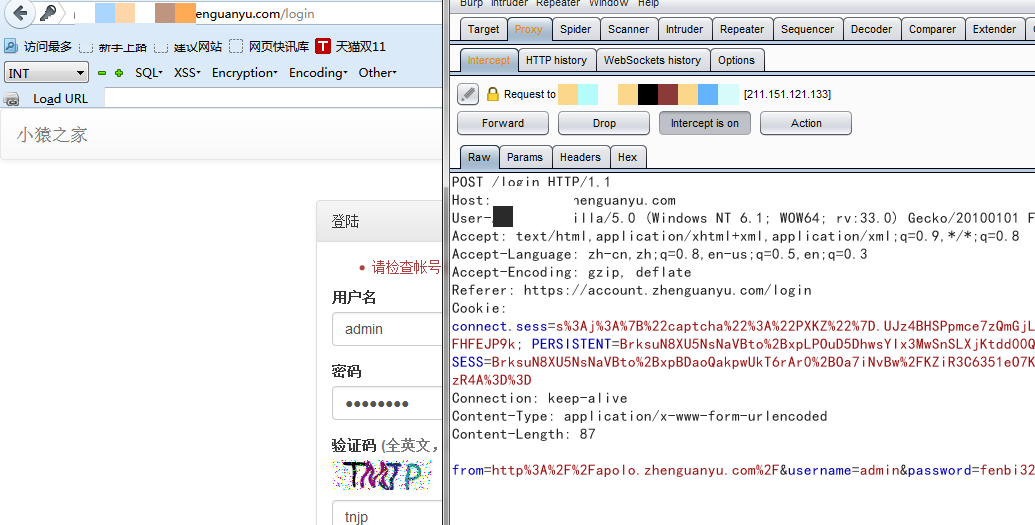The height and width of the screenshot is (525, 1035).
Task: Switch to the Repeater tool tab
Action: [x=742, y=29]
